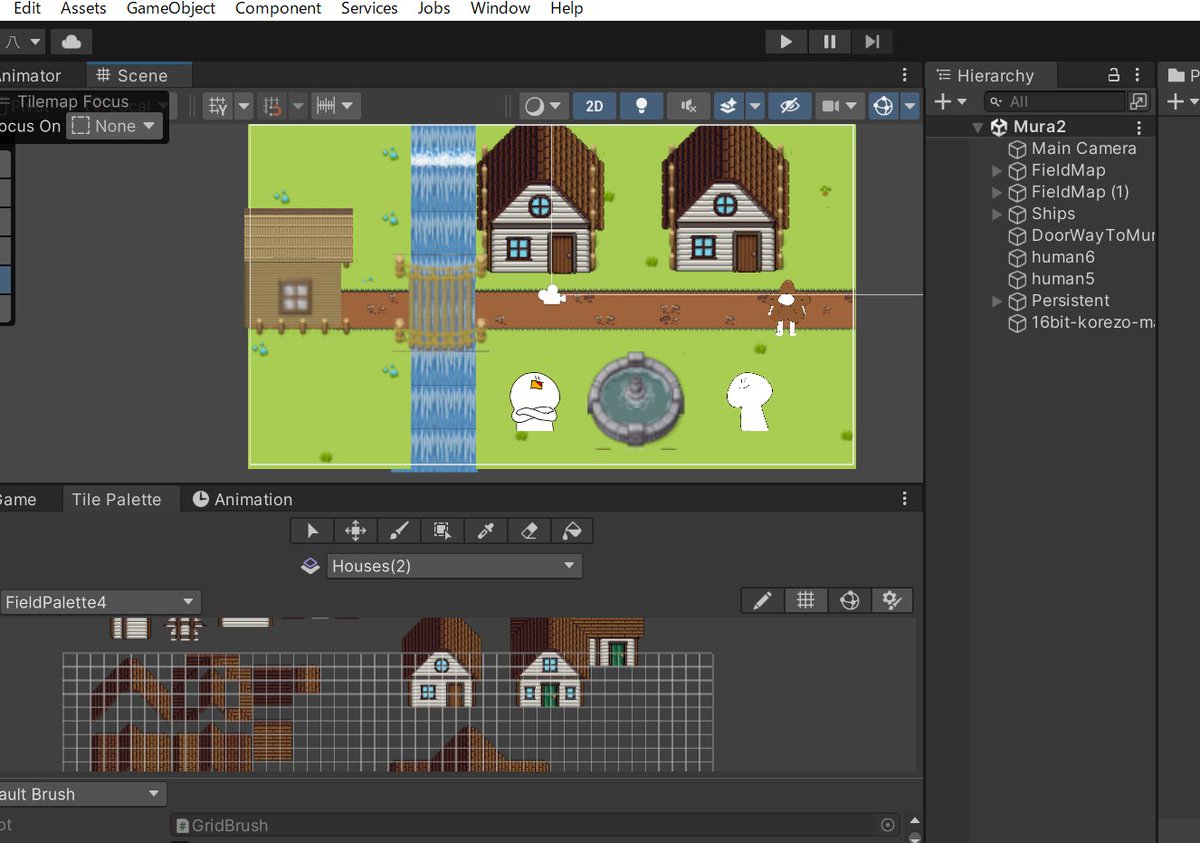Select the tile Select arrow tool
1200x843 pixels.
click(312, 530)
